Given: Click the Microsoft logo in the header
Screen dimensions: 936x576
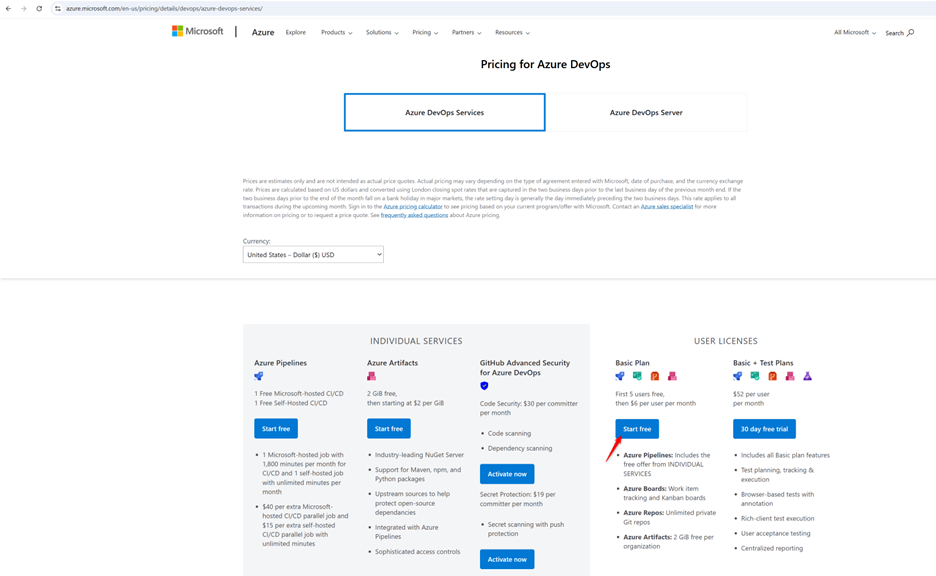Looking at the screenshot, I should 197,32.
